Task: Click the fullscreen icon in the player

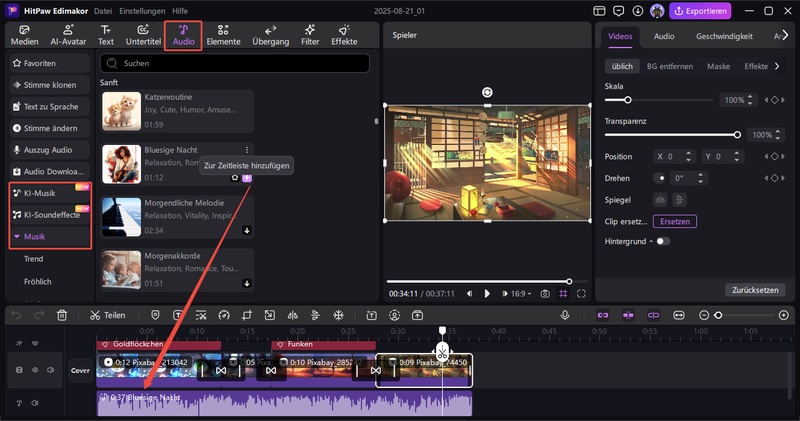Action: pyautogui.click(x=583, y=294)
